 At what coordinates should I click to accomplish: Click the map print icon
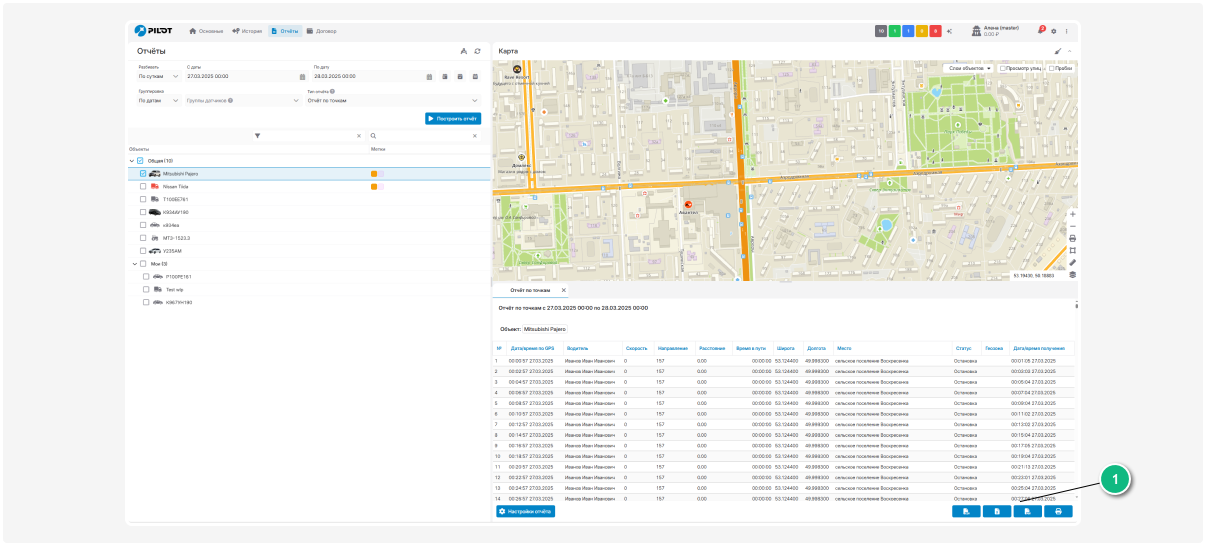(1072, 238)
